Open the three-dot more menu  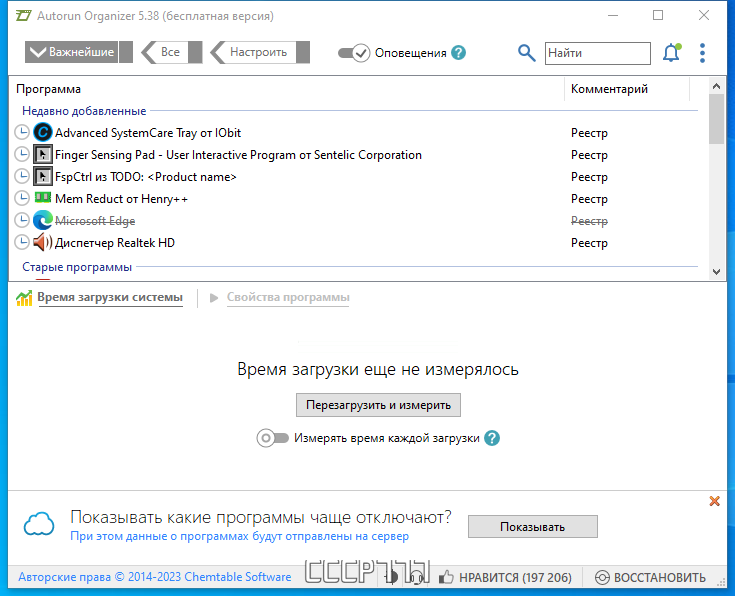[702, 53]
